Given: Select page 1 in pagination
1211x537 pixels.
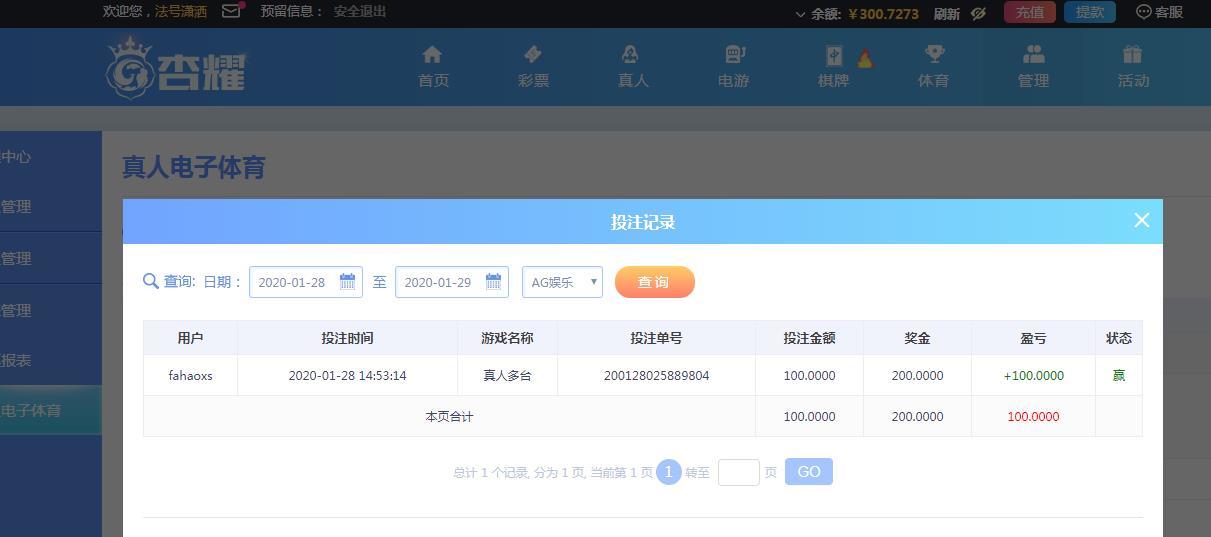Looking at the screenshot, I should (x=669, y=472).
